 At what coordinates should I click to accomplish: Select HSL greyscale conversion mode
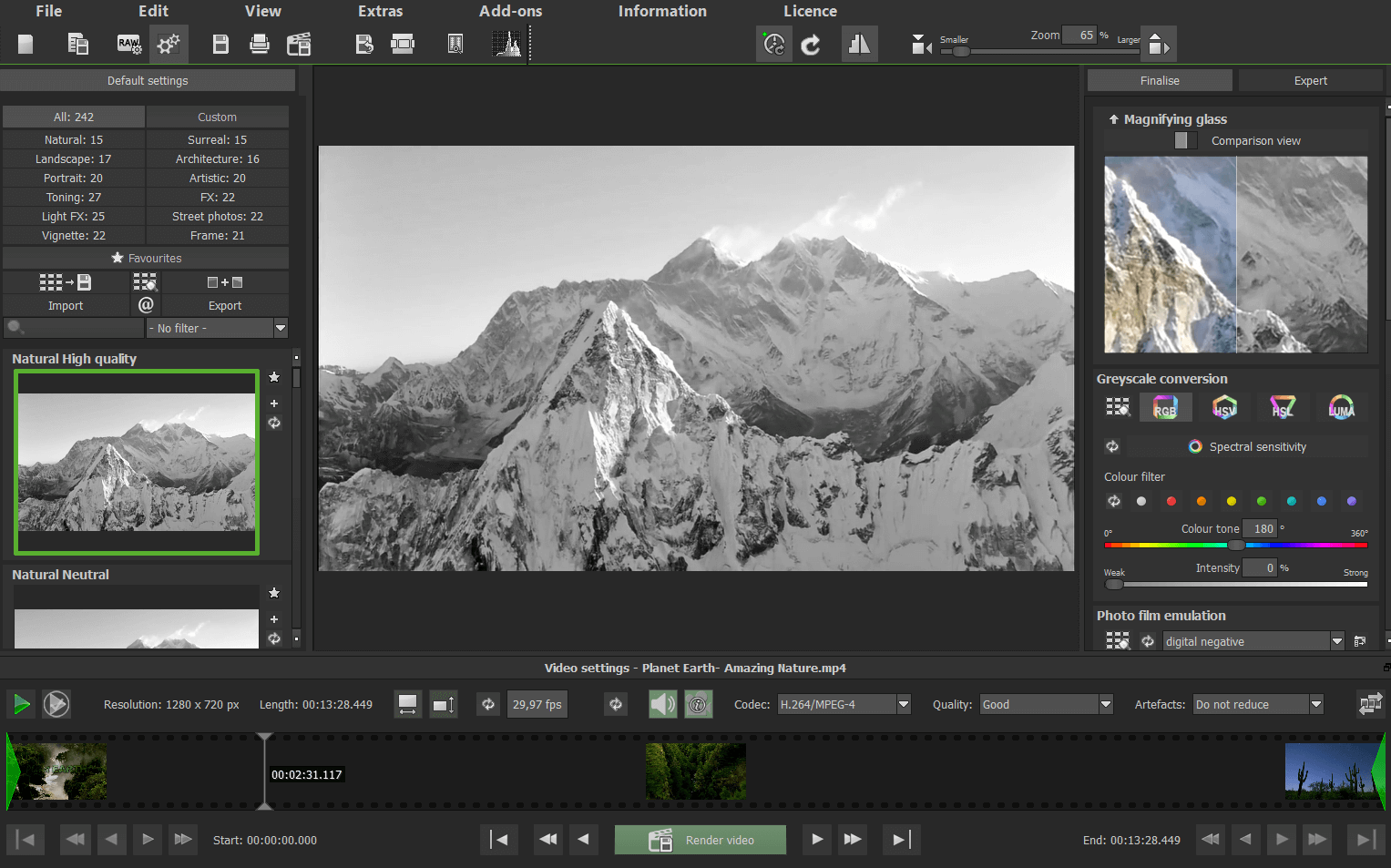(1283, 407)
